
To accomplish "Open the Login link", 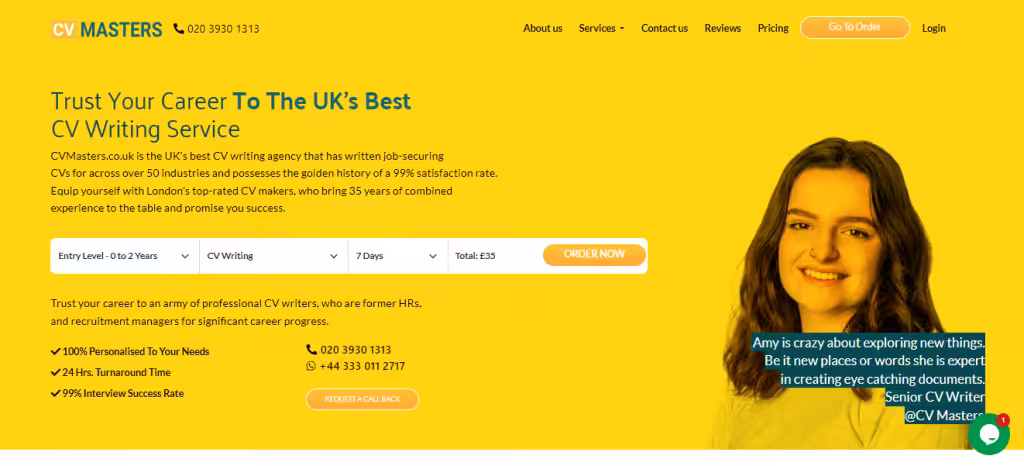I will (934, 29).
